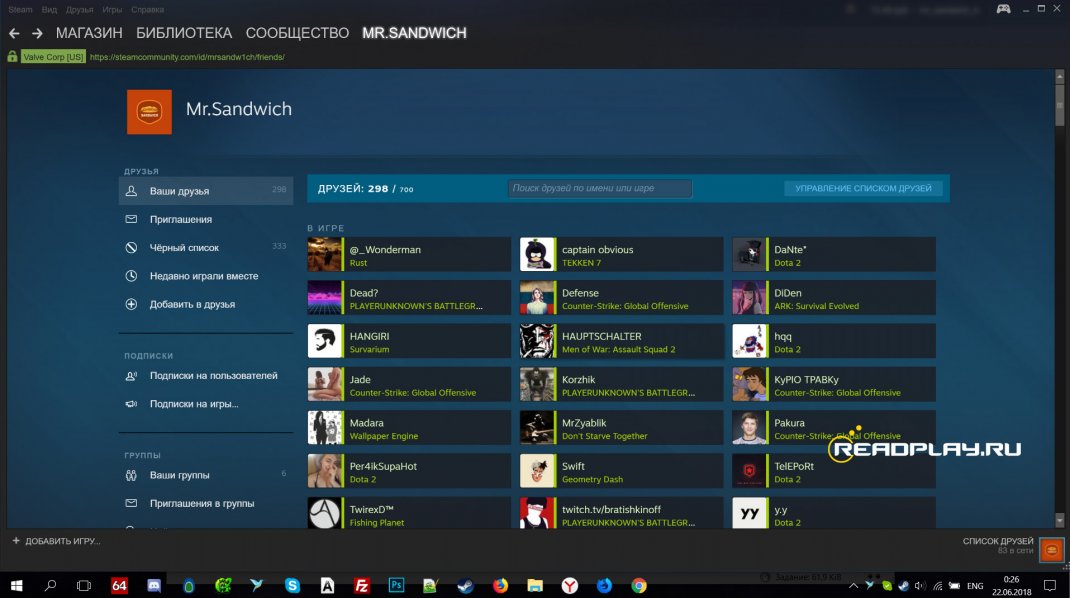Open the friend named Dead?
This screenshot has height=598, width=1070.
click(x=409, y=298)
